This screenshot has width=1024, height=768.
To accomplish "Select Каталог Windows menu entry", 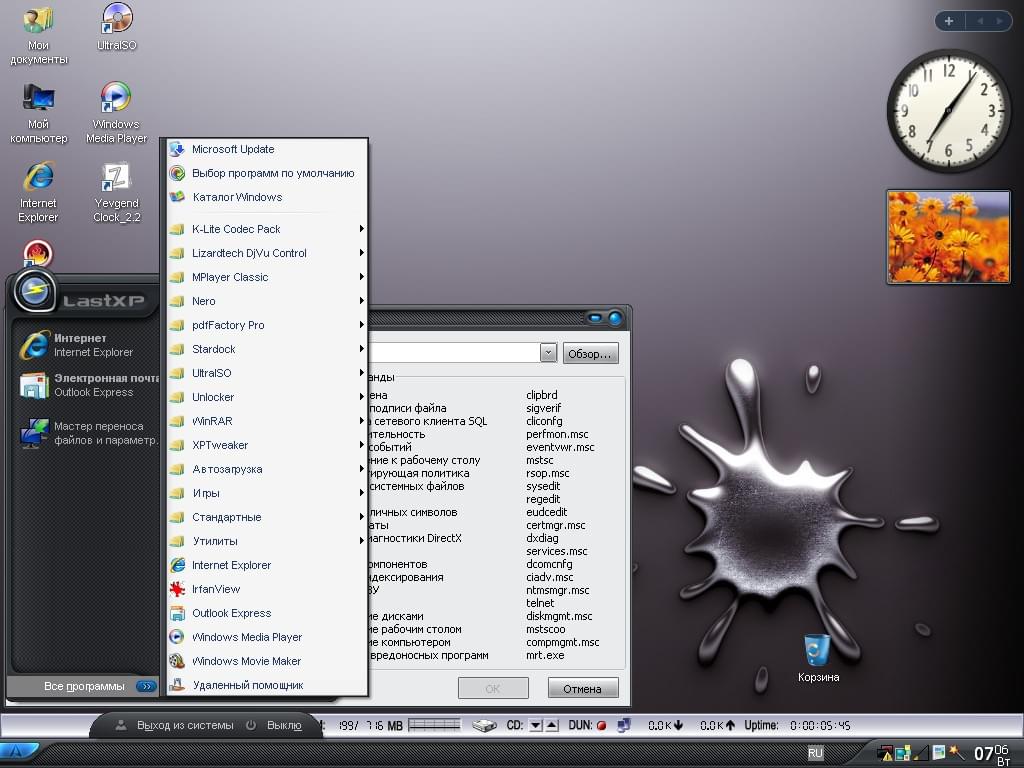I will pos(267,197).
